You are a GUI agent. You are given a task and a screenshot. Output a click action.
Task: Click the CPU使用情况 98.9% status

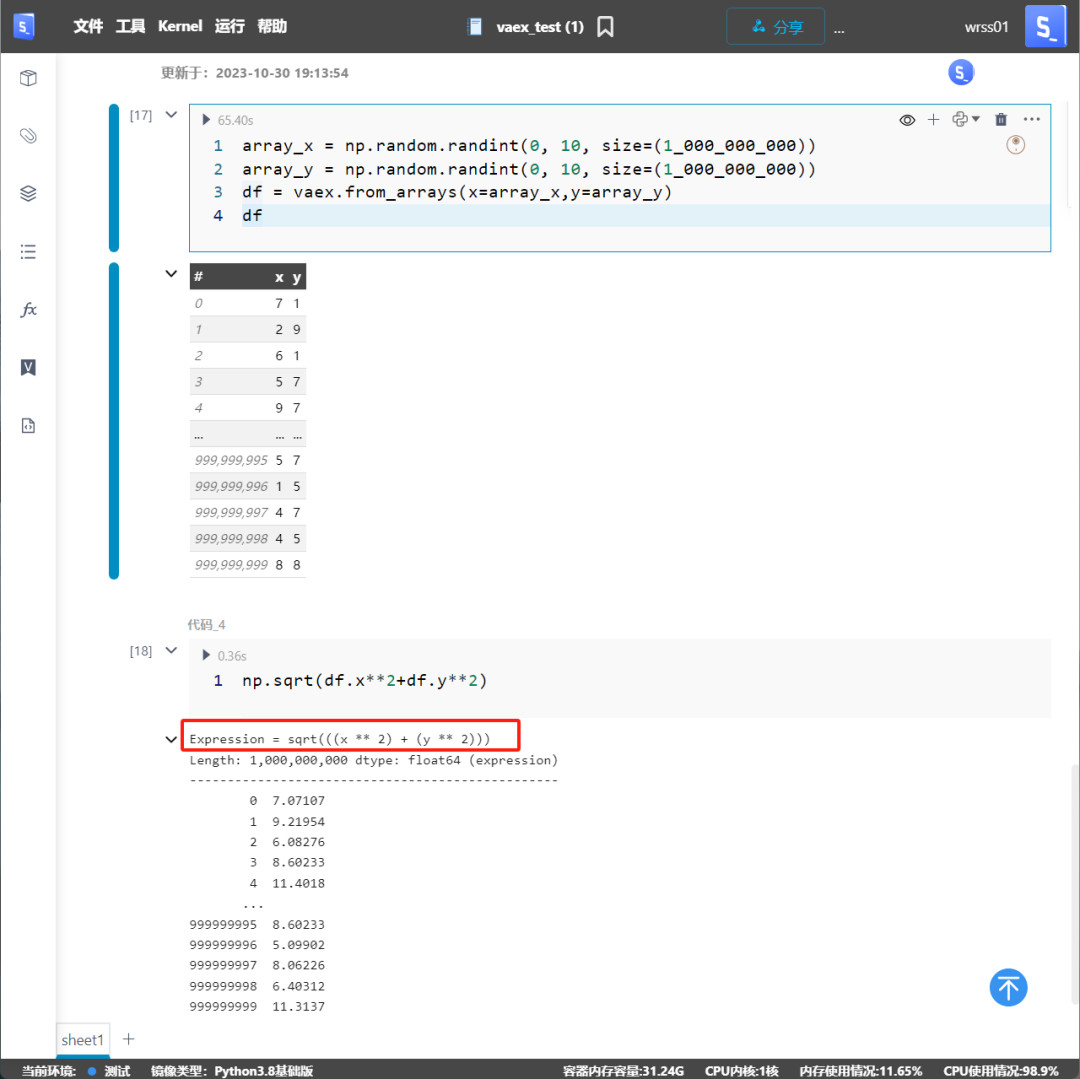click(x=1001, y=1071)
